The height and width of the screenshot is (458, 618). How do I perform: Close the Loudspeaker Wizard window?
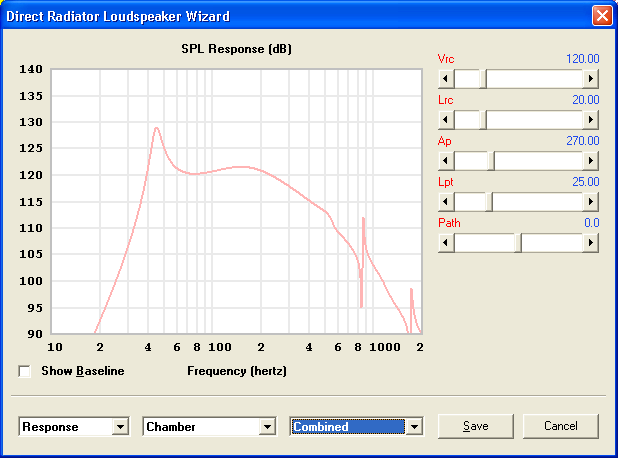[602, 16]
